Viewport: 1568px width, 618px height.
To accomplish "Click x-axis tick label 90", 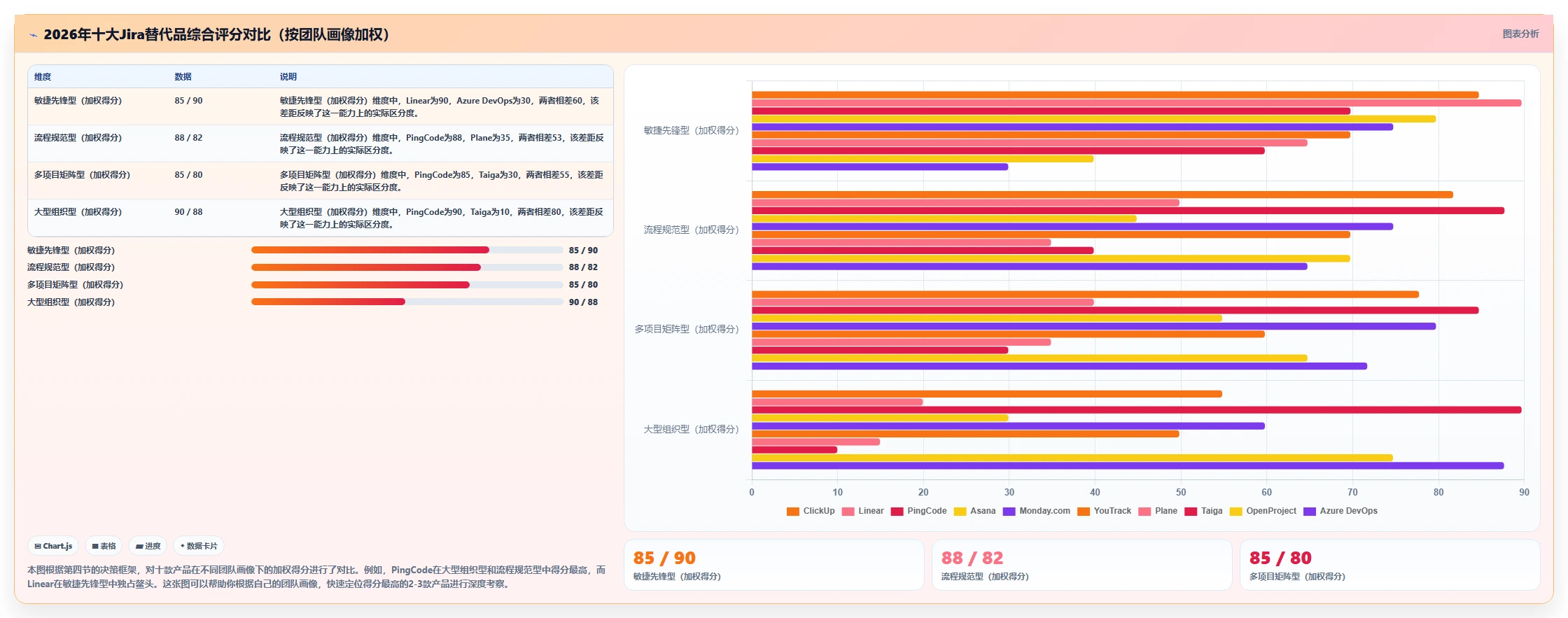I will coord(1524,492).
